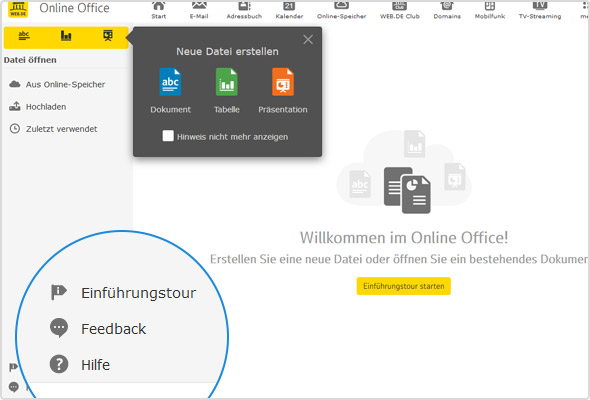Viewport: 590px width, 400px height.
Task: Click the help question mark icon
Action: [59, 364]
